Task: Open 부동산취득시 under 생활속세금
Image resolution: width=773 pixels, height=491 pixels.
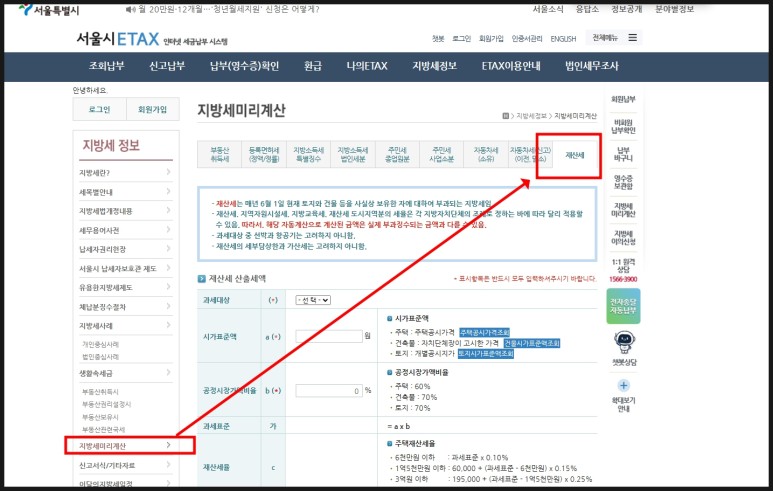Action: pos(101,391)
